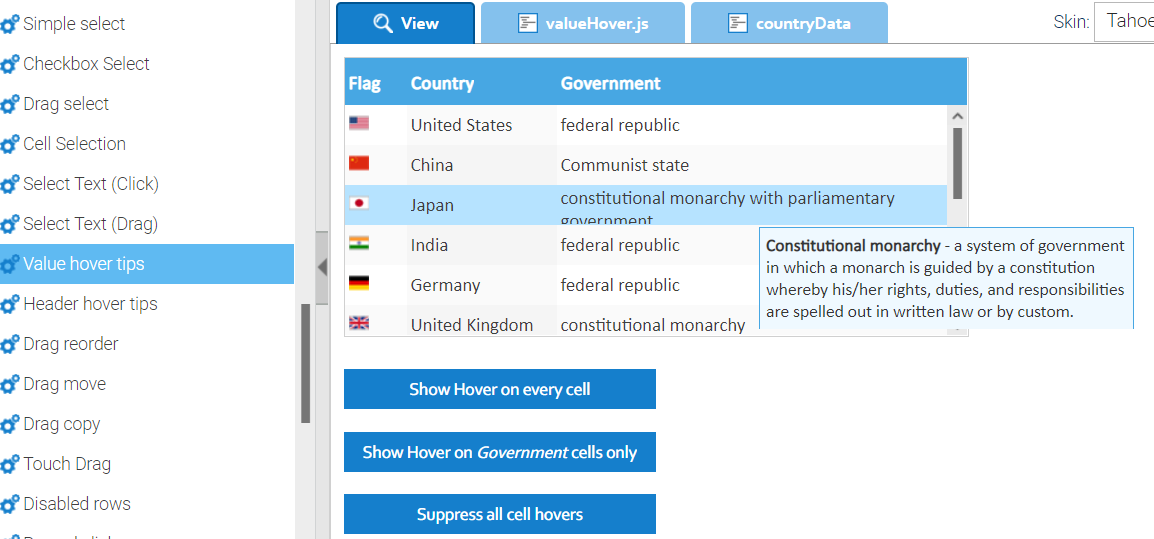Click the Japan flag icon
This screenshot has width=1154, height=539.
(358, 203)
